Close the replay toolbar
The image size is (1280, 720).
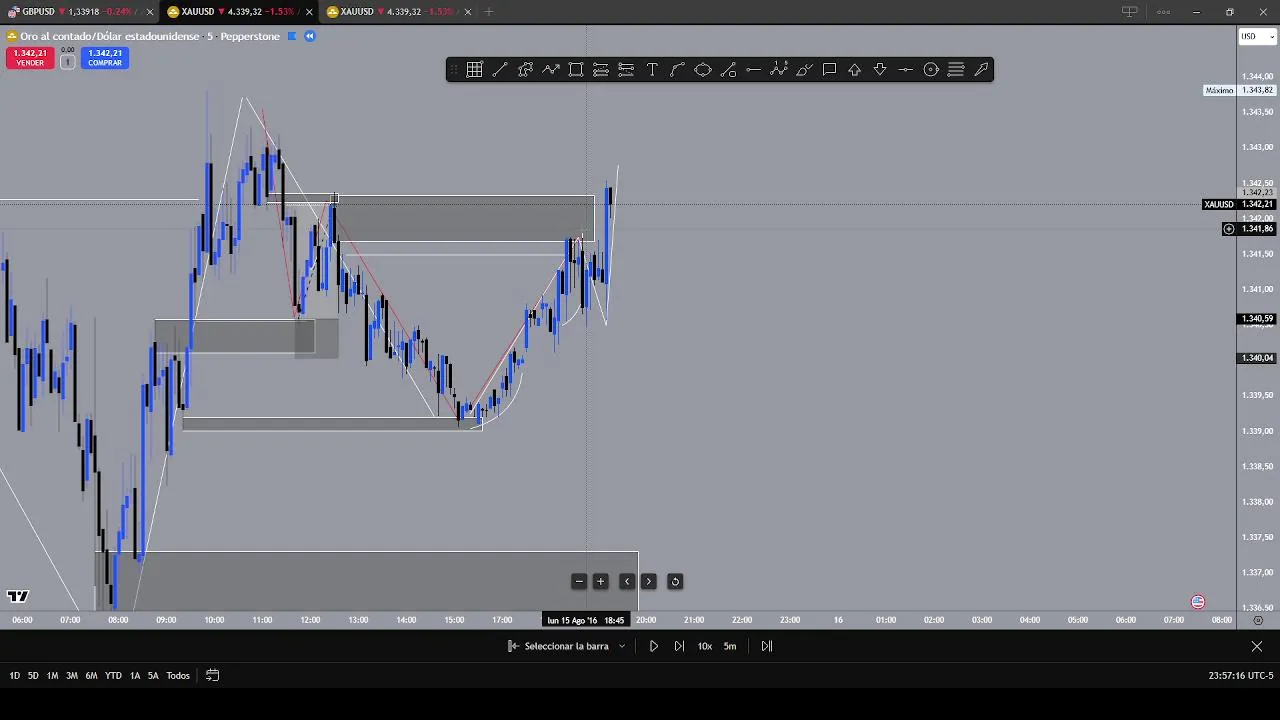click(1257, 646)
